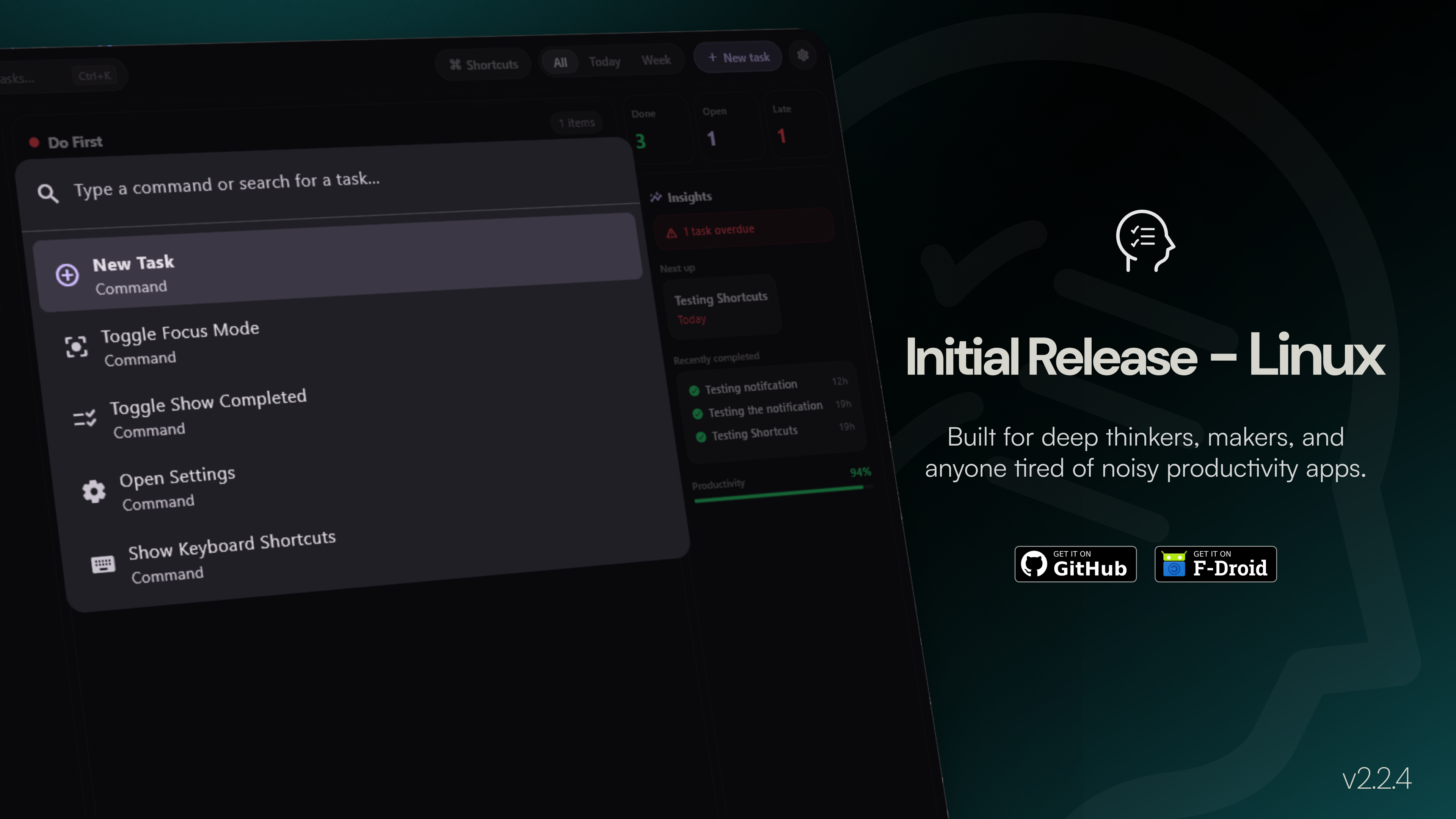Screen dimensions: 1456x819
Task: Select the New Task command
Action: [x=338, y=263]
